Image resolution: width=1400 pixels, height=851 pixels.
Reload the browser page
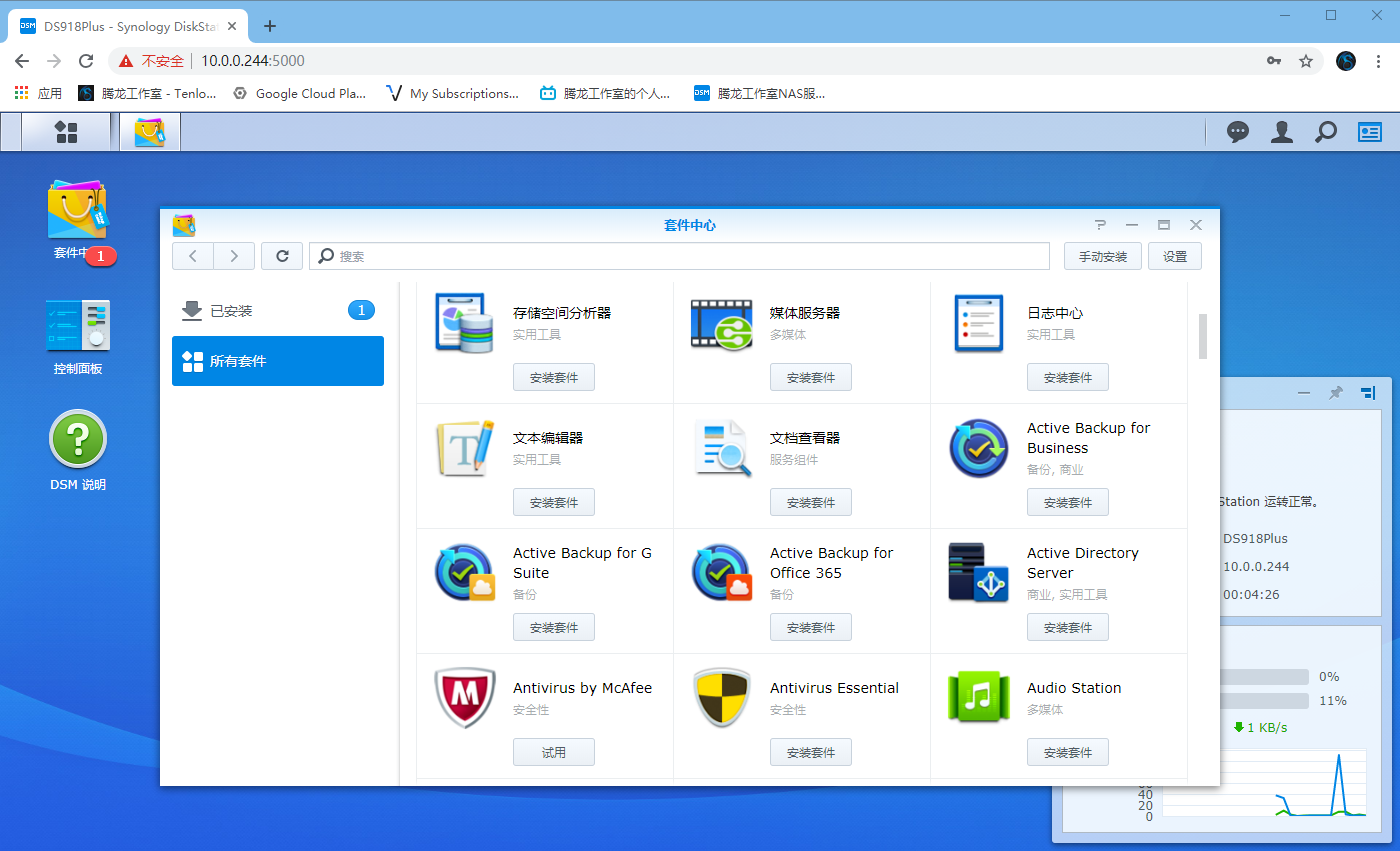pyautogui.click(x=86, y=61)
